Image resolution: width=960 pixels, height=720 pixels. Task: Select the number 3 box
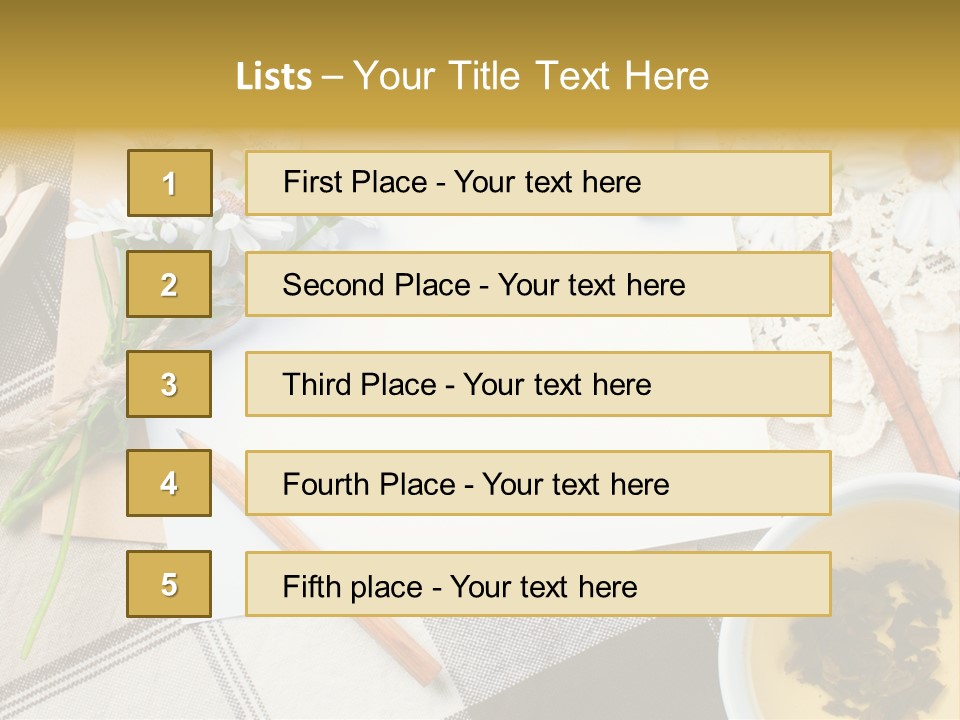click(169, 384)
